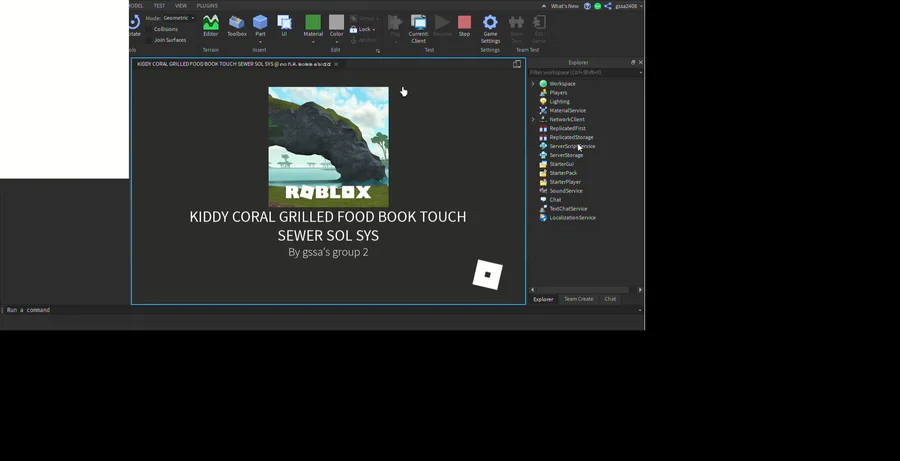Toggle the Collisions checkbox

(149, 29)
